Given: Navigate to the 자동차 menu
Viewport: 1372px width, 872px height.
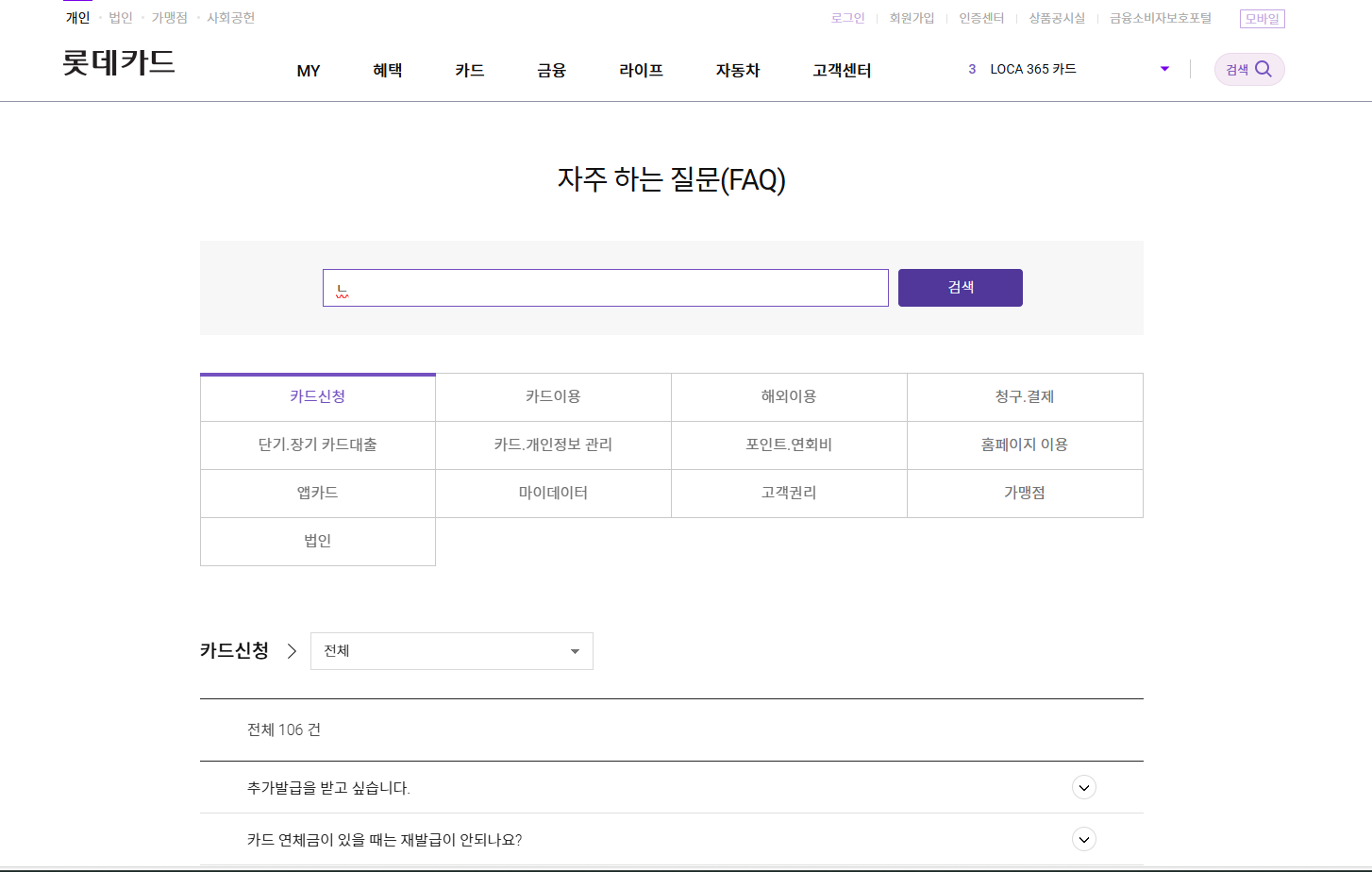Looking at the screenshot, I should pyautogui.click(x=738, y=70).
